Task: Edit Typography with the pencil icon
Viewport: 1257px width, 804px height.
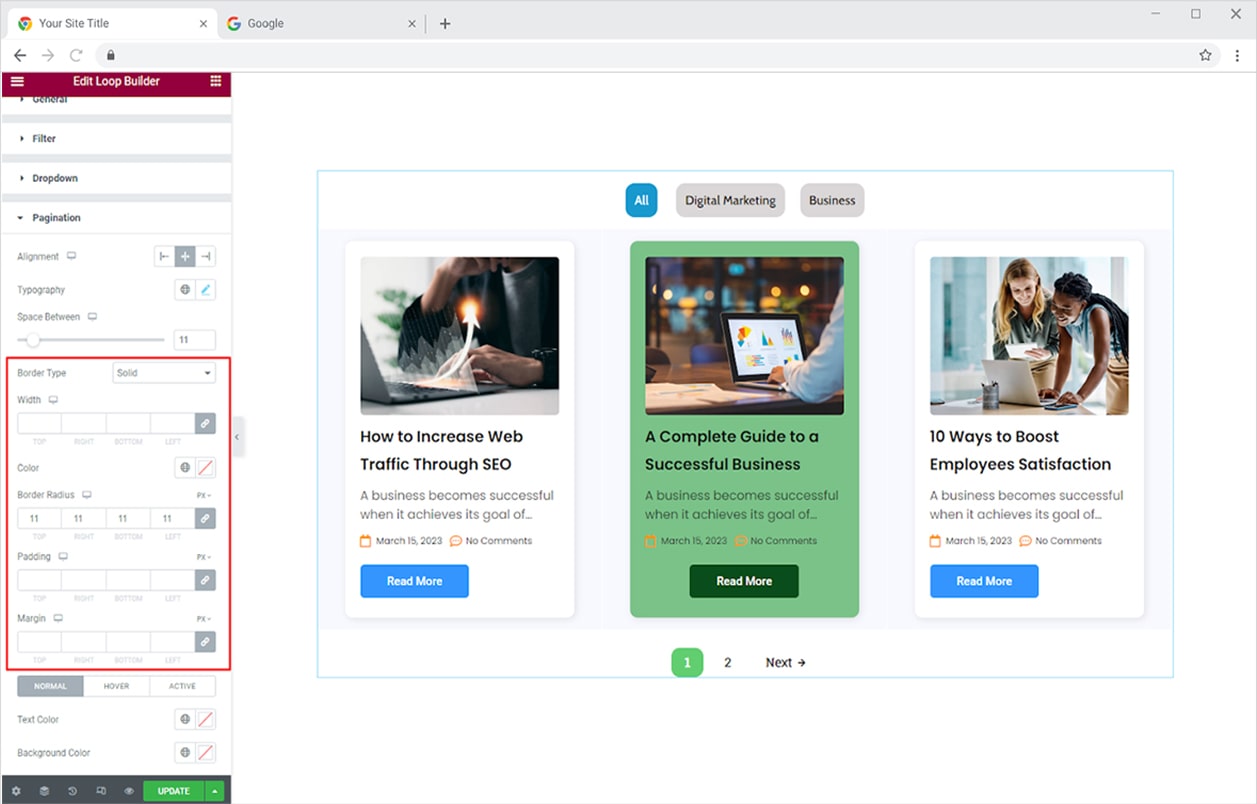Action: (205, 290)
